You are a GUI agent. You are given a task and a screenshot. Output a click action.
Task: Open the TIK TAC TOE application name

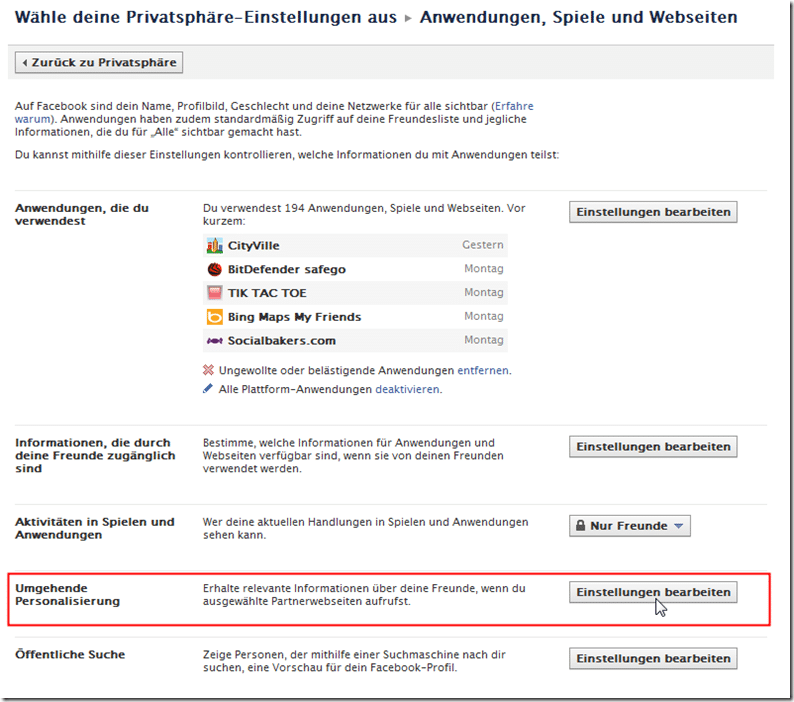click(x=267, y=293)
